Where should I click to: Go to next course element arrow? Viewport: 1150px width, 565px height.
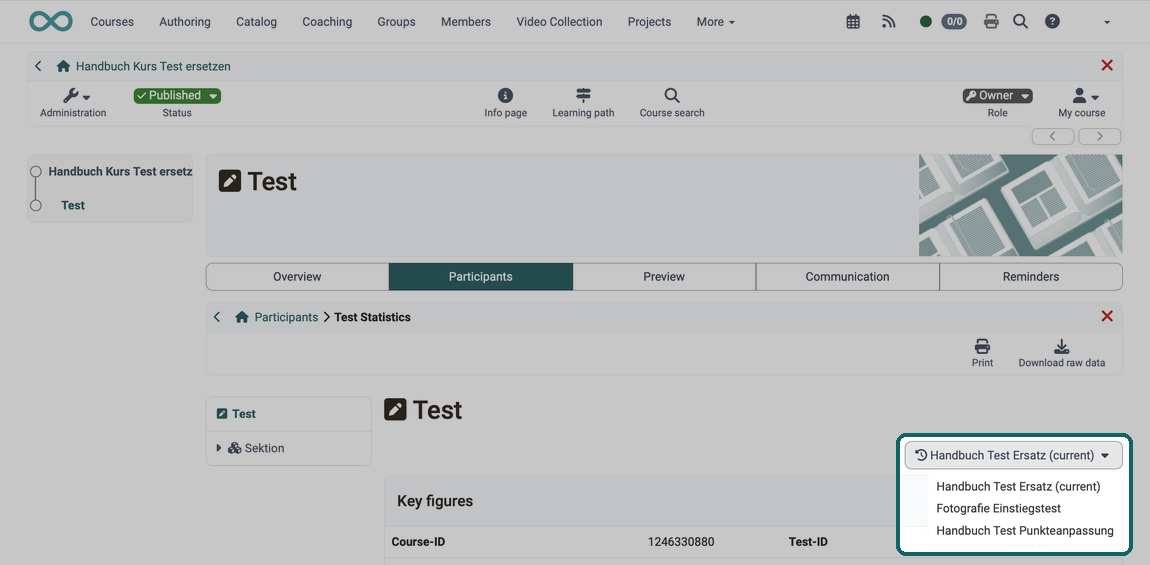coord(1099,136)
